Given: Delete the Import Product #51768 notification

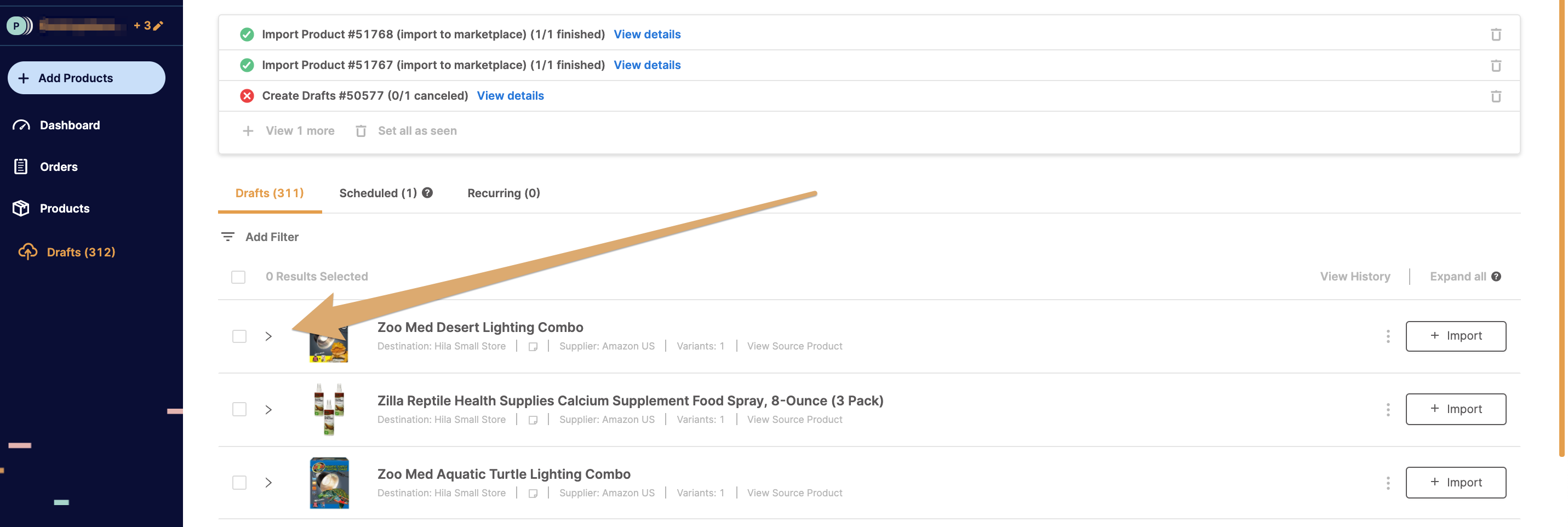Looking at the screenshot, I should 1495,35.
